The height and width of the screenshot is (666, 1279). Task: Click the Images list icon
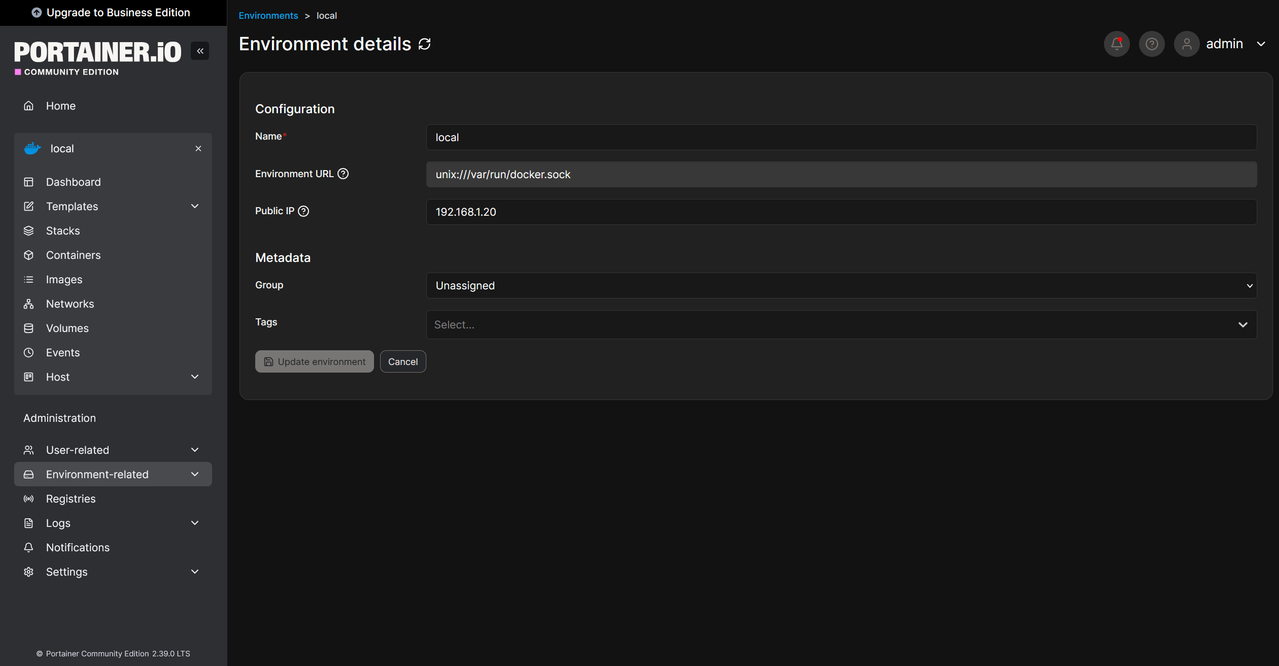point(29,280)
